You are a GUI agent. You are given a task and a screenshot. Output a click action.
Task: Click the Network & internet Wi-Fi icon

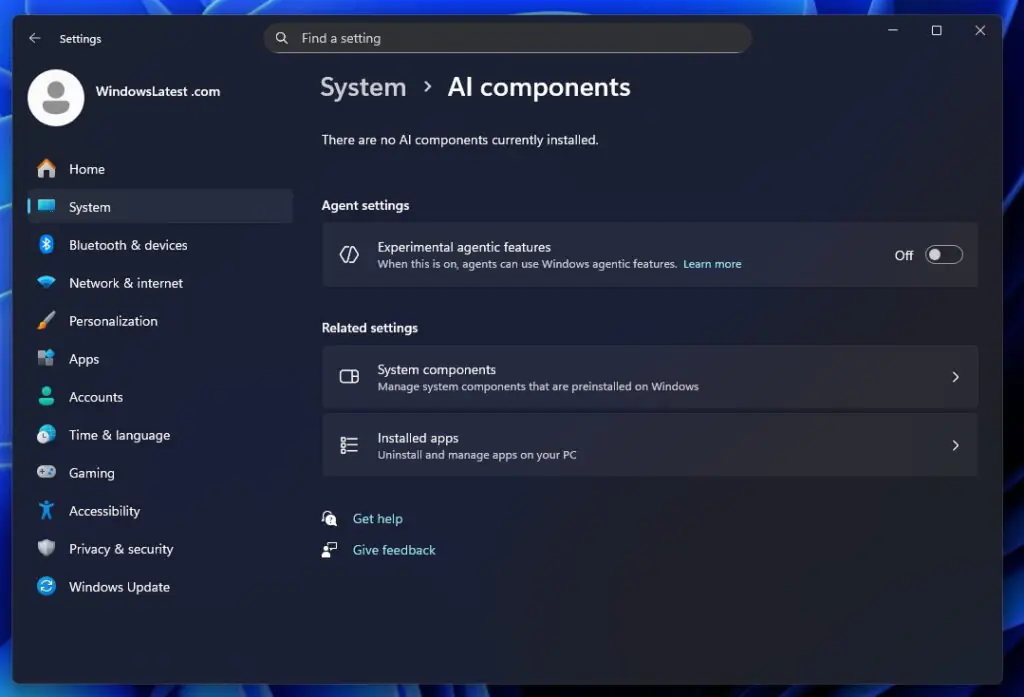point(46,283)
